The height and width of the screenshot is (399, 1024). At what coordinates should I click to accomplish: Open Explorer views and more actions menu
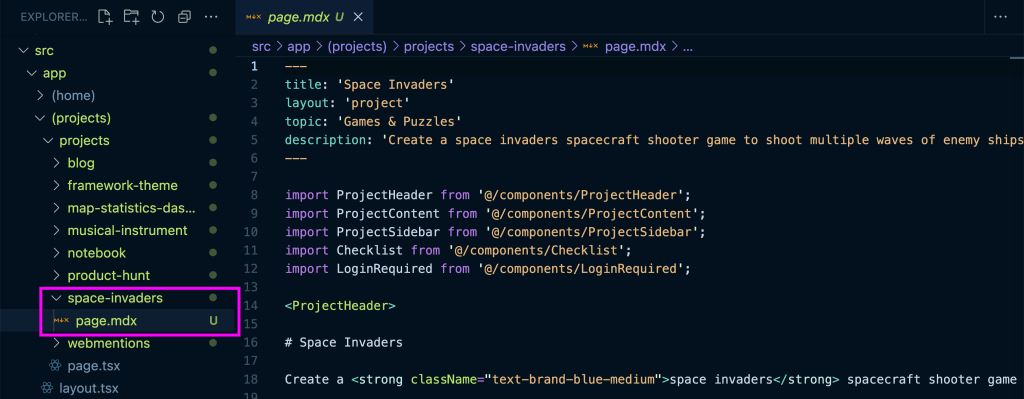(211, 17)
